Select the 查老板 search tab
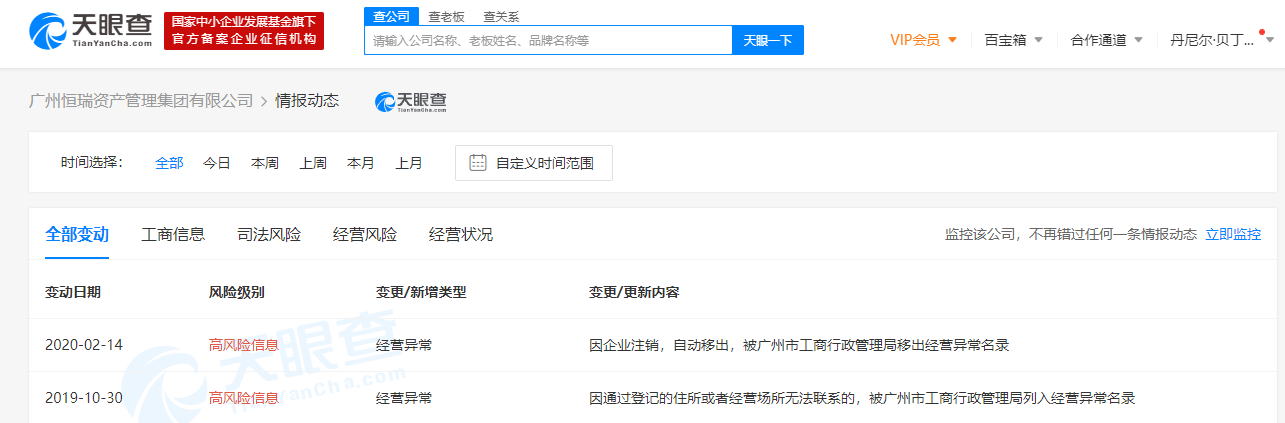The image size is (1285, 423). [447, 17]
